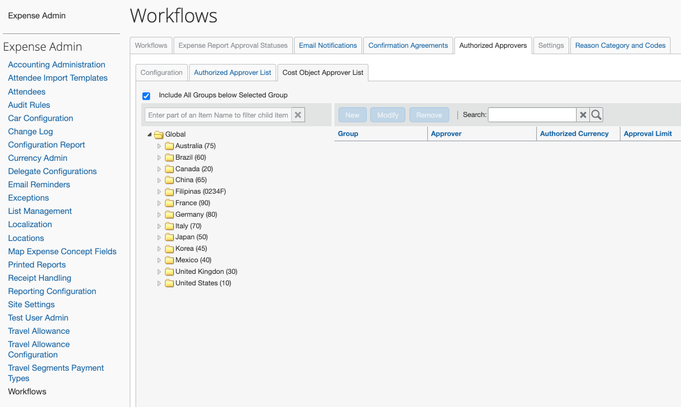
Task: Expand the Mexico (40) tree node
Action: pos(159,260)
